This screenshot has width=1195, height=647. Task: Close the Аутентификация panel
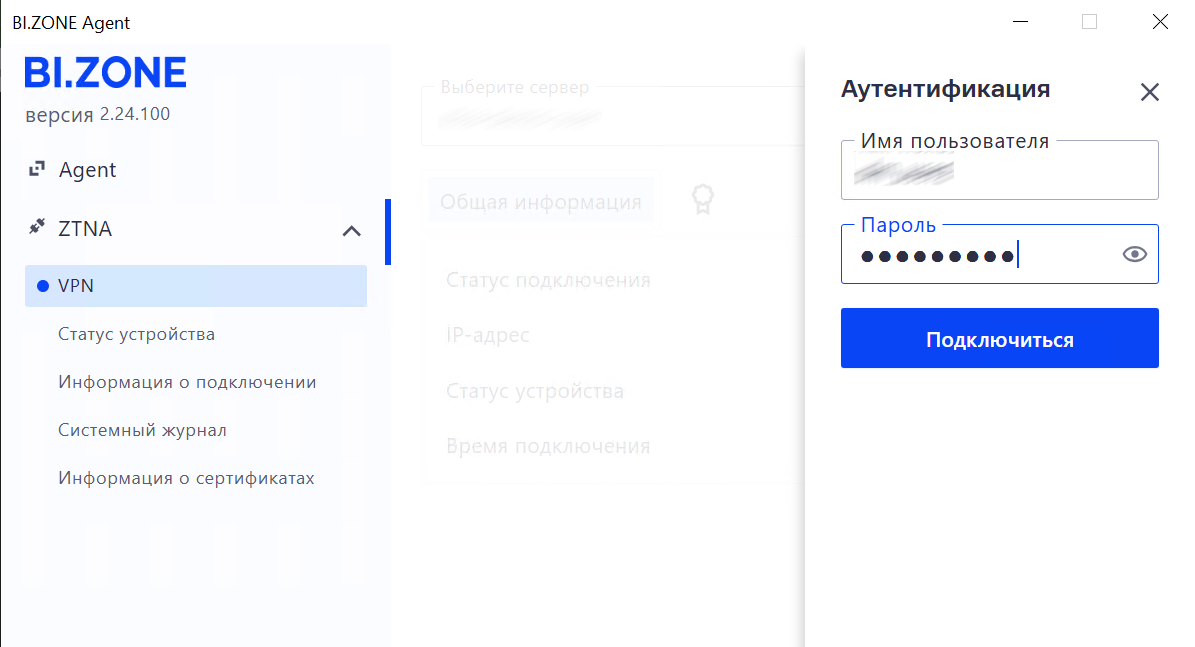[1149, 92]
